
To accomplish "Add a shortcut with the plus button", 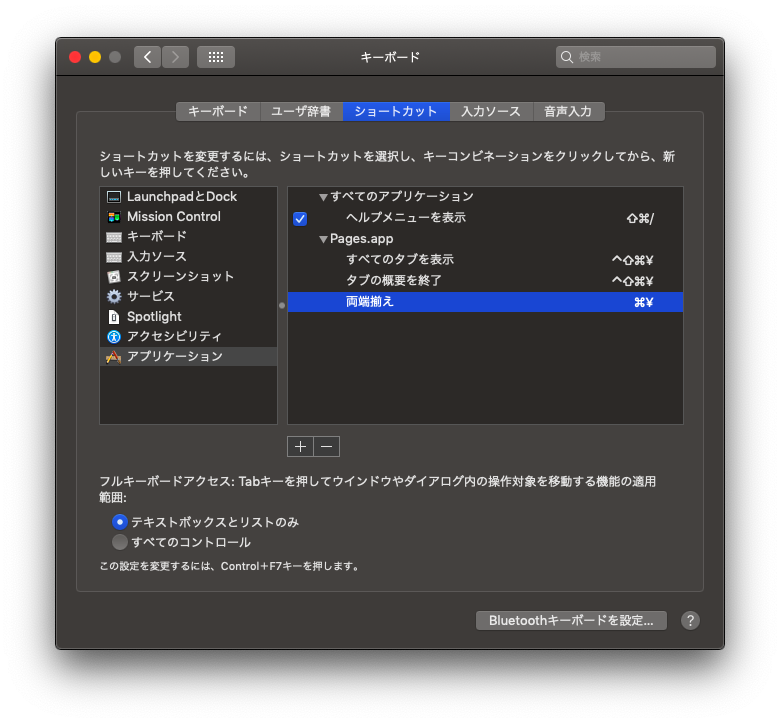I will pos(300,447).
